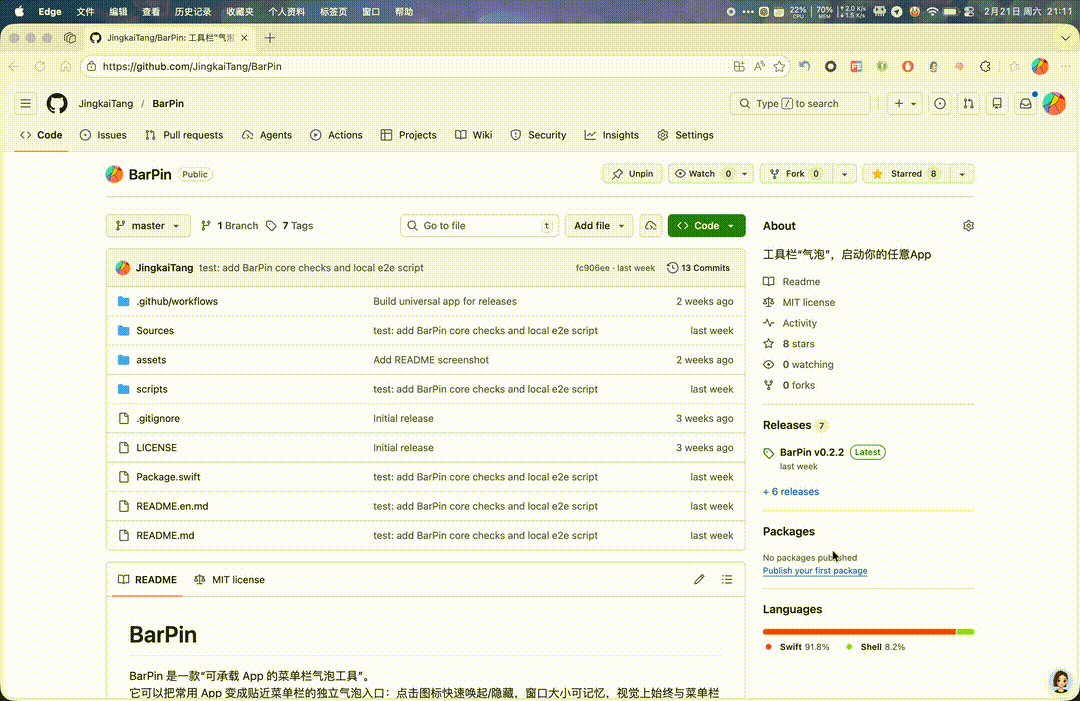The image size is (1080, 701).
Task: Click the assistant avatar at bottom right
Action: pos(1061,682)
